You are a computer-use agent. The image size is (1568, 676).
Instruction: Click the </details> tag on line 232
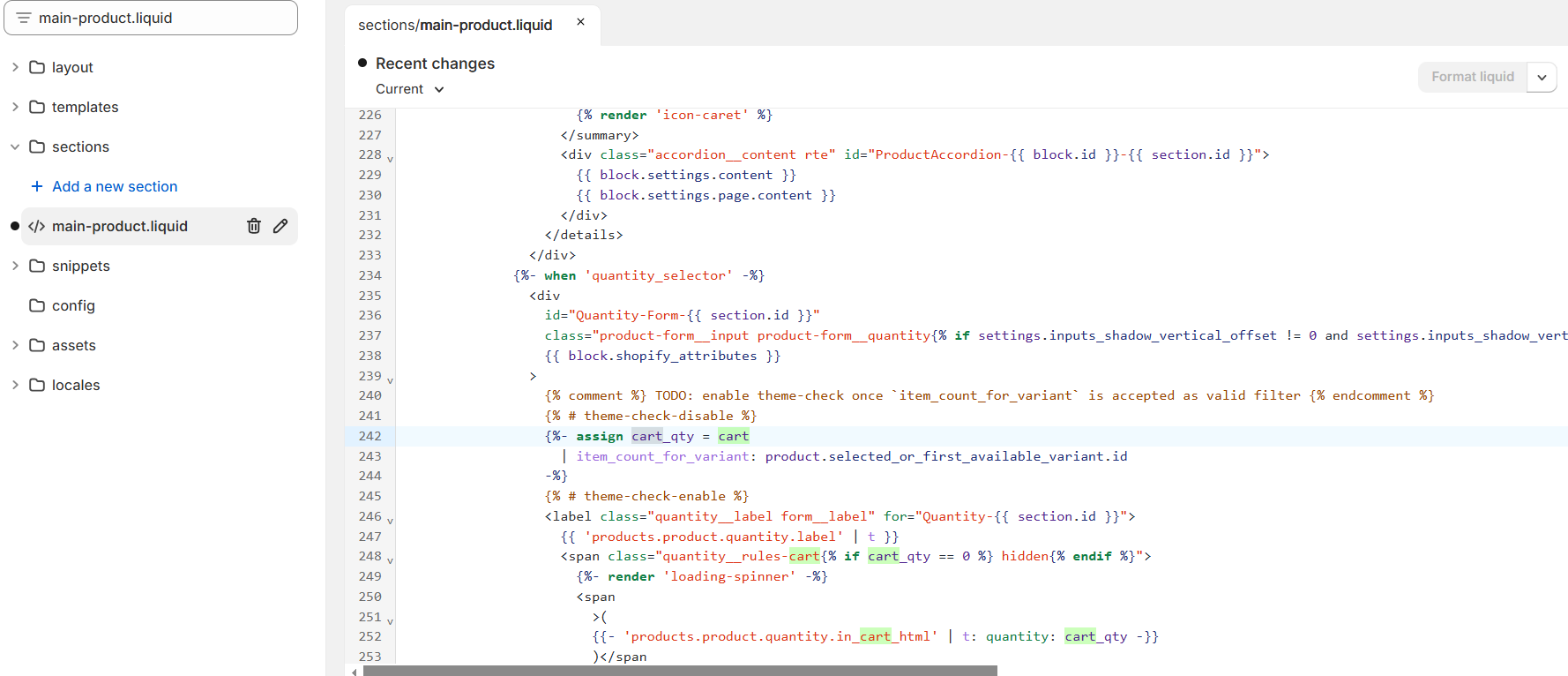click(x=584, y=235)
